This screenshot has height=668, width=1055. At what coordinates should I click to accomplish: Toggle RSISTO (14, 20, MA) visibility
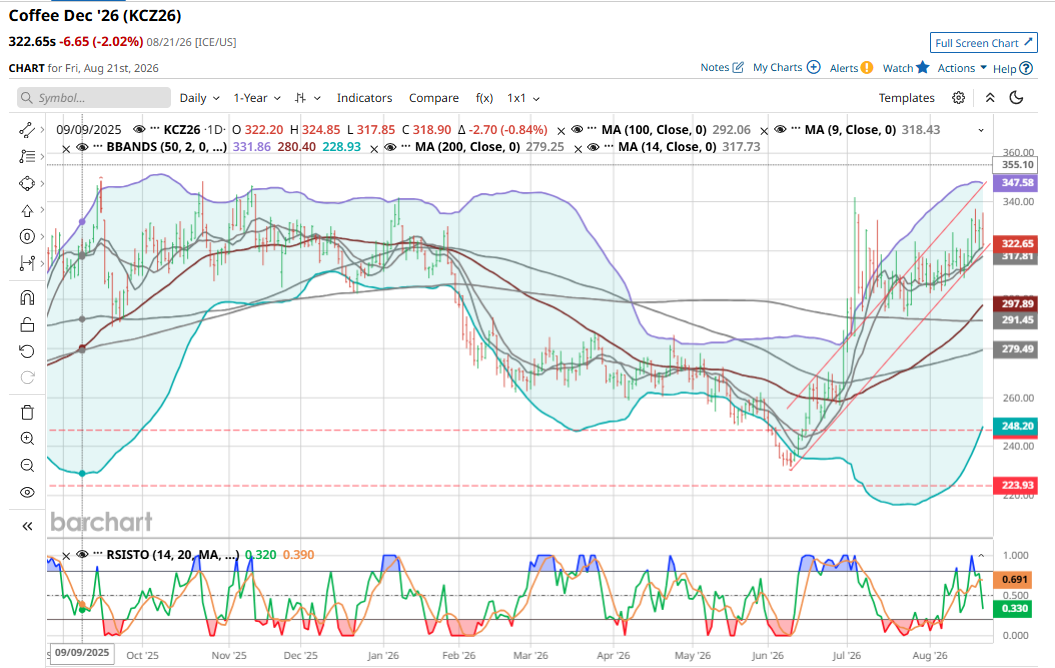(x=82, y=555)
